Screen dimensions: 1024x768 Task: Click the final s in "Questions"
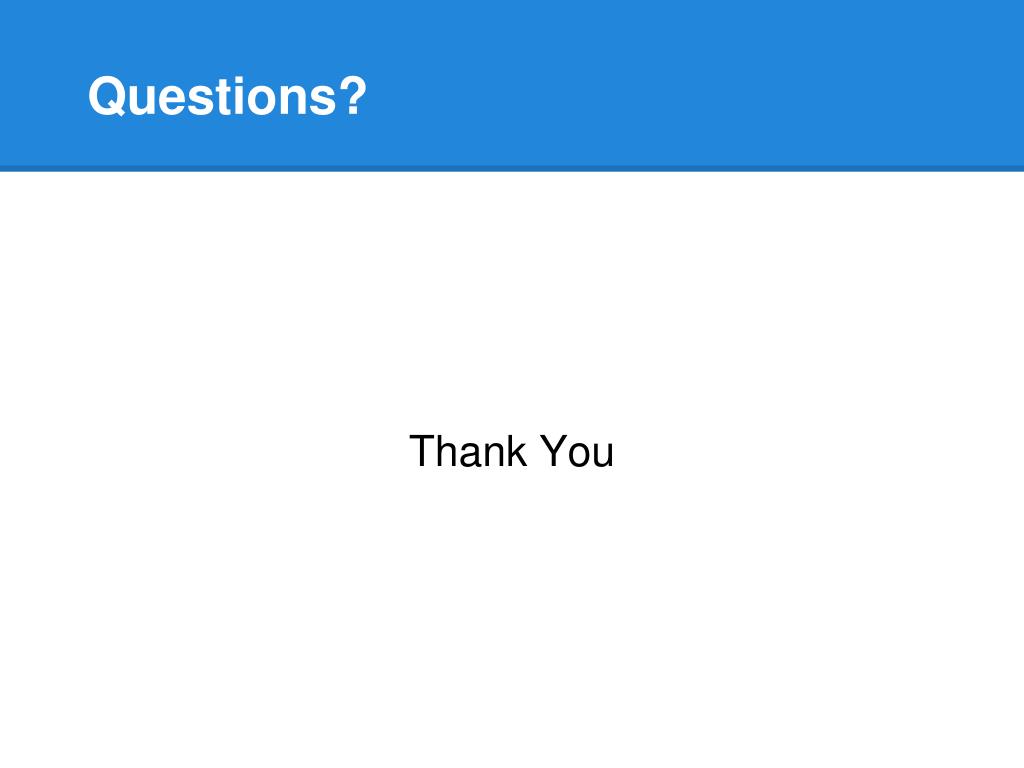point(323,101)
